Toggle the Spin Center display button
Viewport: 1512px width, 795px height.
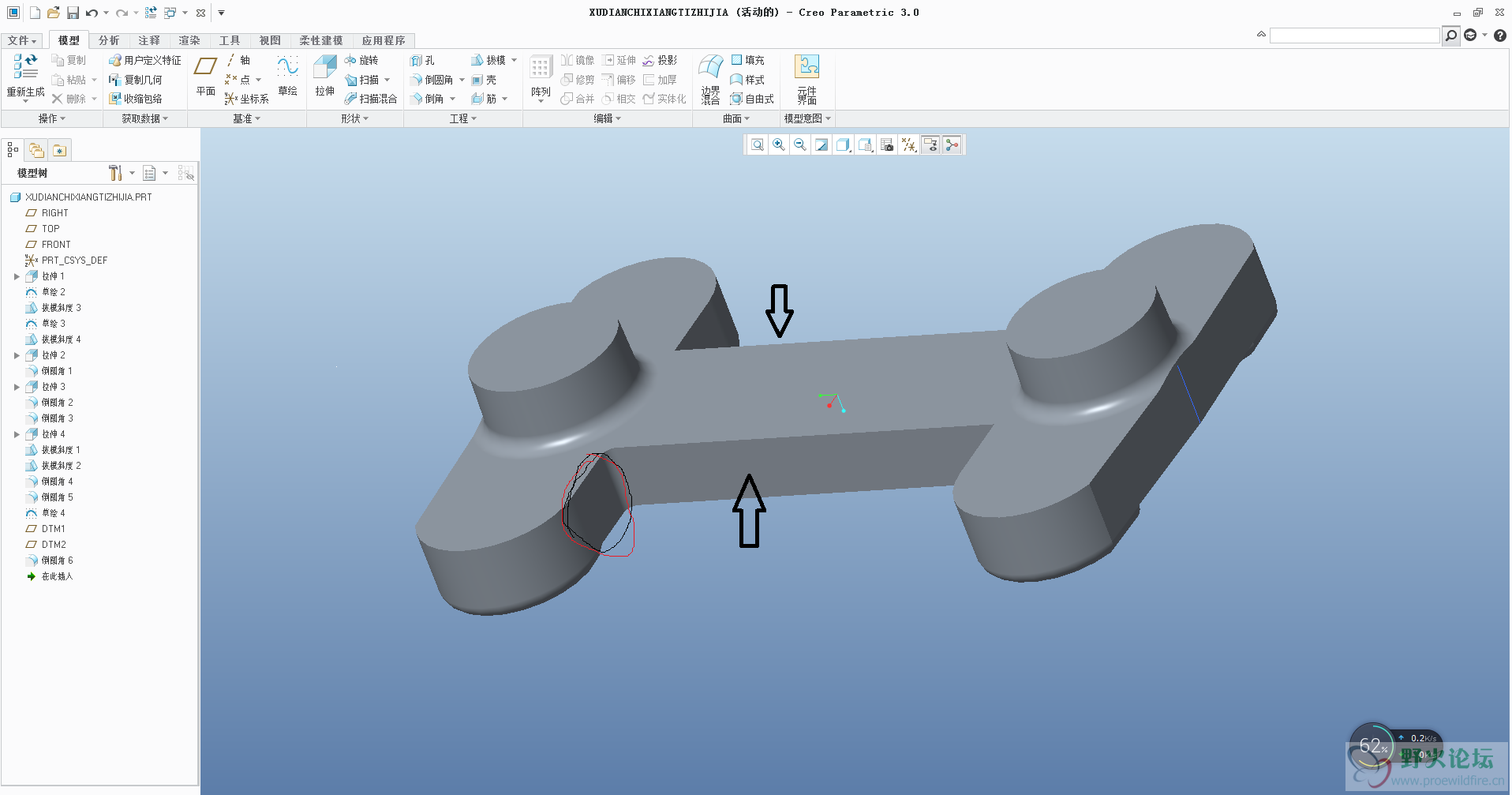(952, 144)
